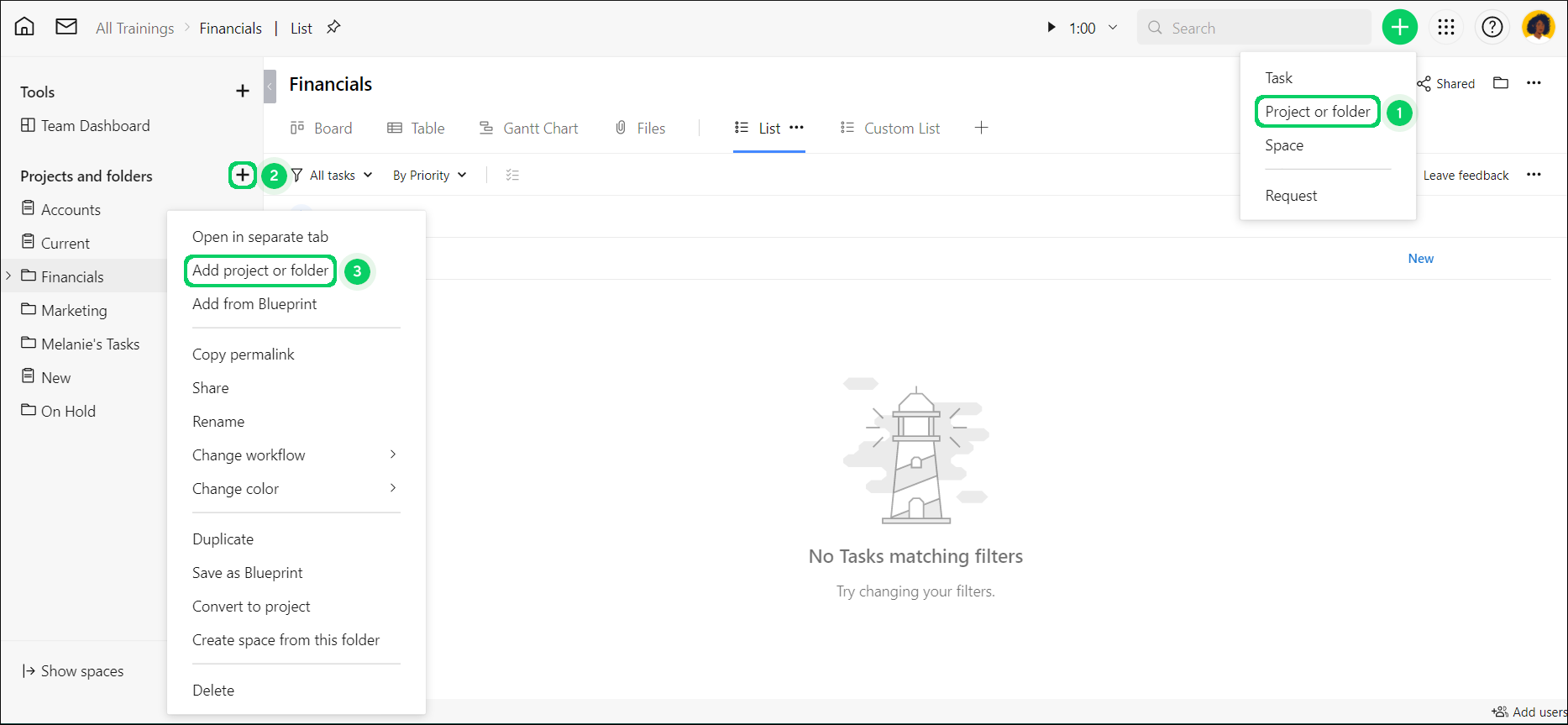This screenshot has height=725, width=1568.
Task: Click the folder info icon near Shared
Action: [x=1501, y=82]
